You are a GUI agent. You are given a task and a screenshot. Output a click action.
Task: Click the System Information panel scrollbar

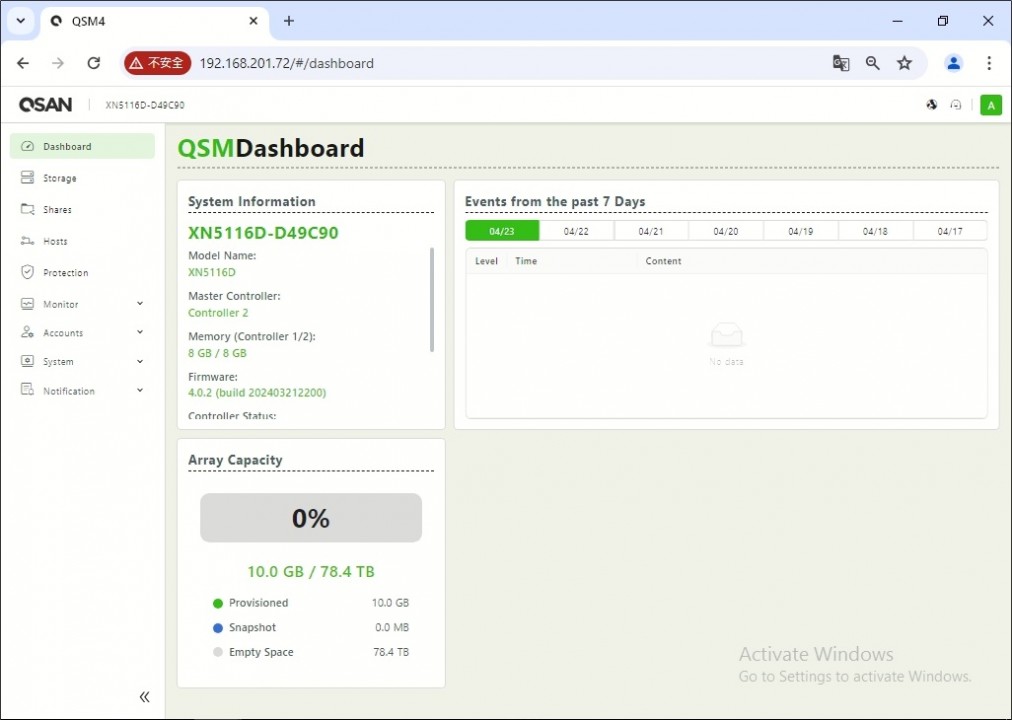point(432,300)
